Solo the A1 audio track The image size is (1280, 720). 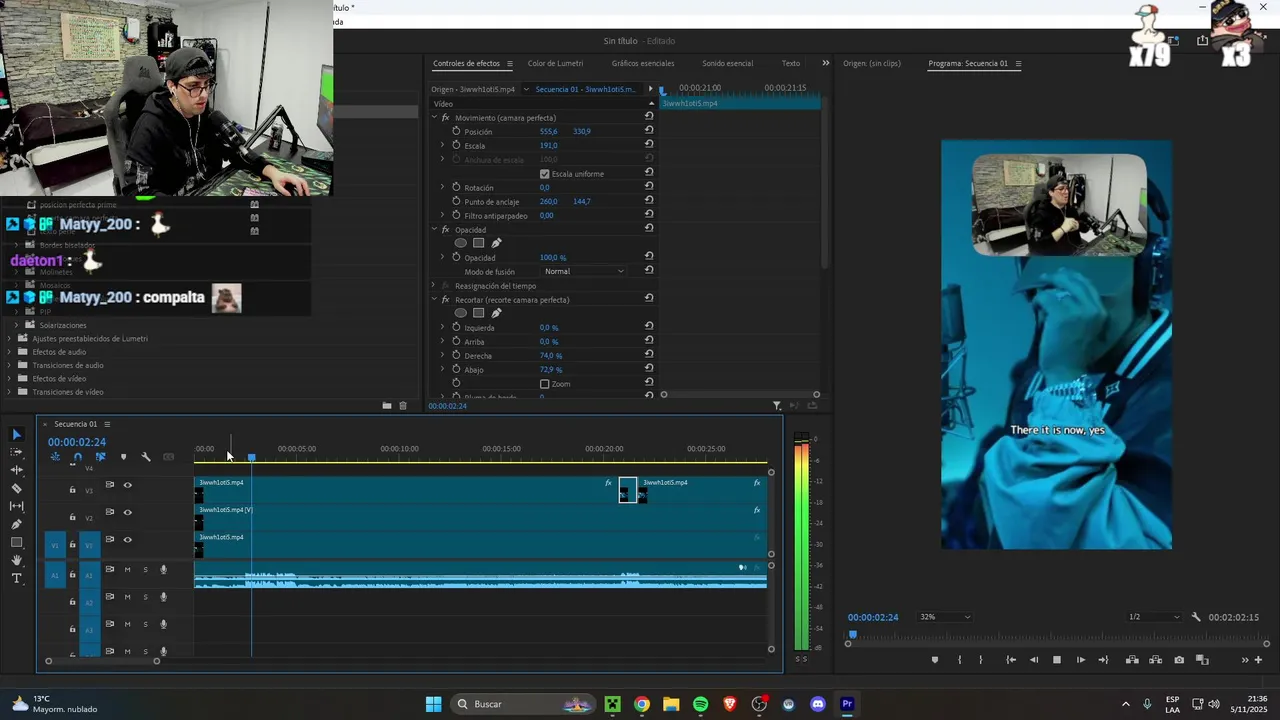tap(145, 570)
